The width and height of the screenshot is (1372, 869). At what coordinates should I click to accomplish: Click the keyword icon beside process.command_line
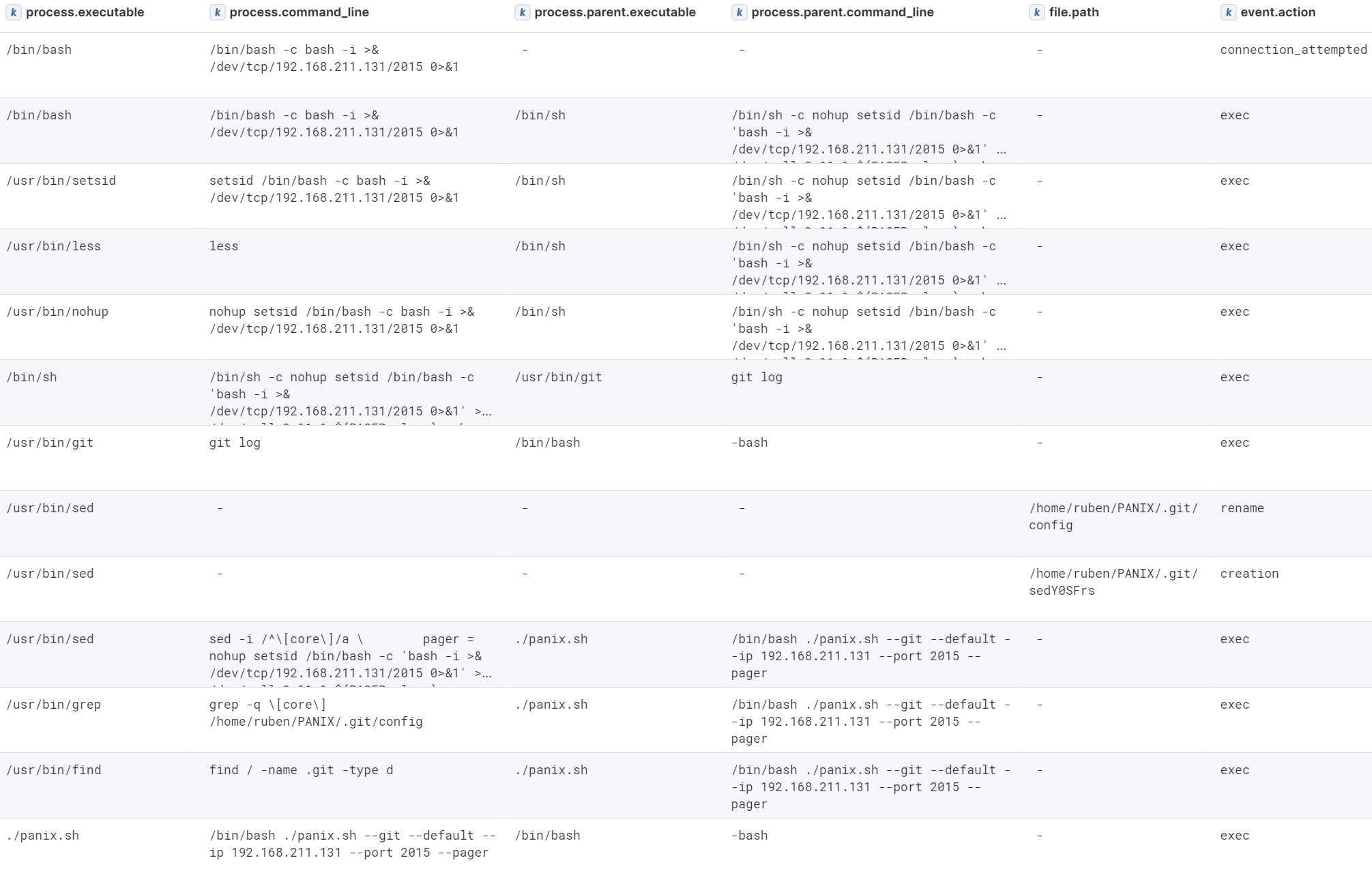217,12
